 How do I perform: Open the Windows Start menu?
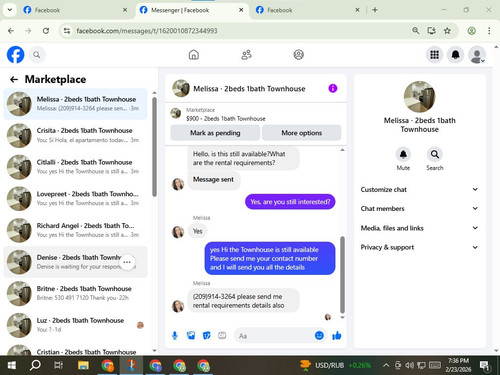[x=12, y=365]
